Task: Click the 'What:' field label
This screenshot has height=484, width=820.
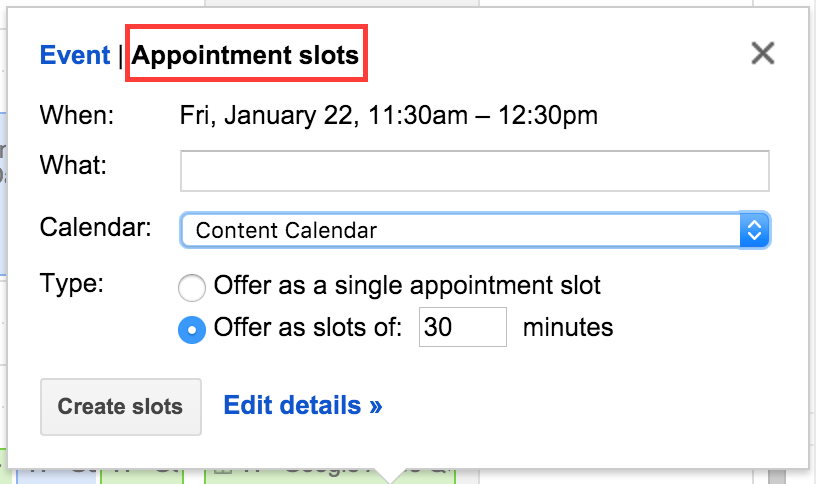Action: tap(72, 166)
